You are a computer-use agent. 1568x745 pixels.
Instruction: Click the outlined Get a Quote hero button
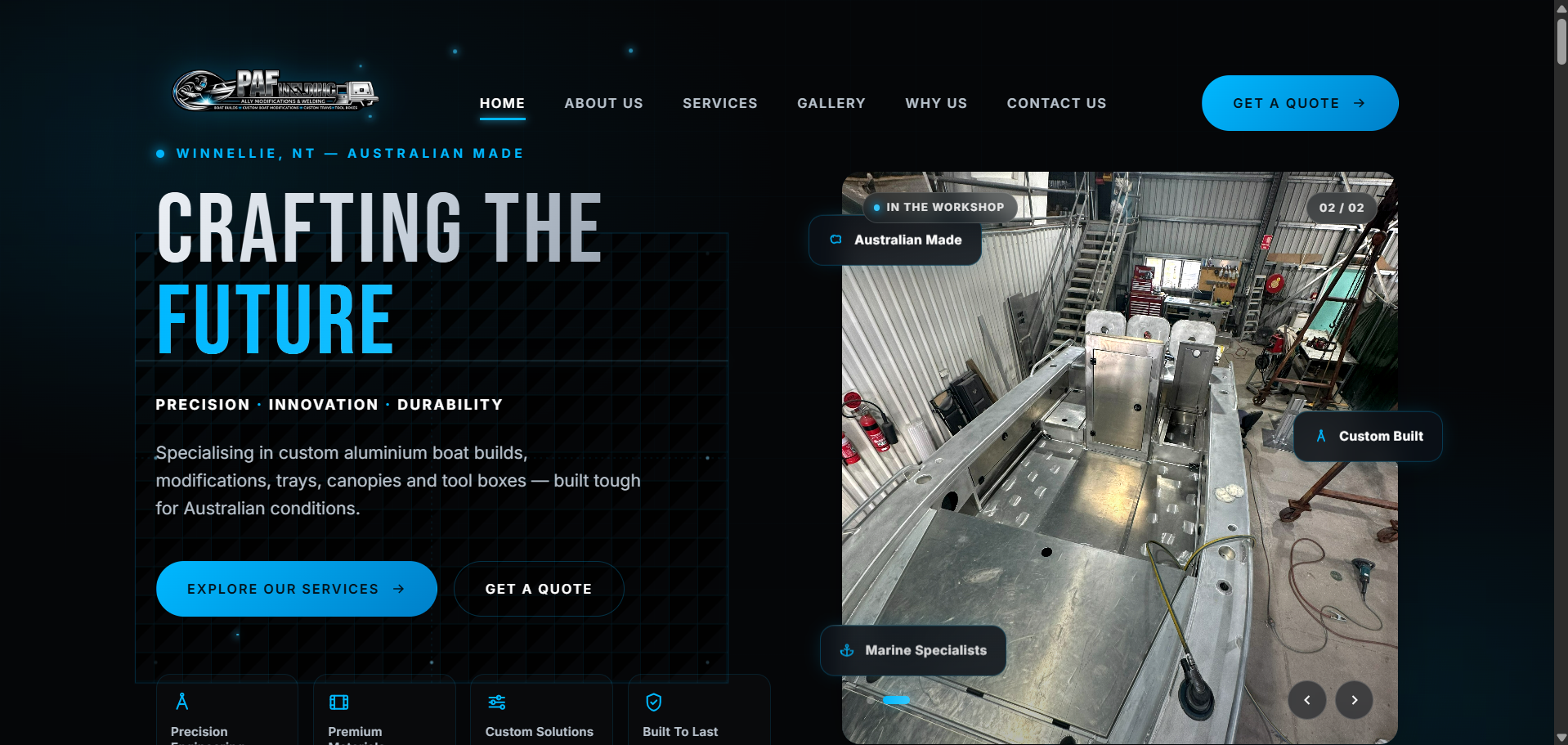point(539,589)
